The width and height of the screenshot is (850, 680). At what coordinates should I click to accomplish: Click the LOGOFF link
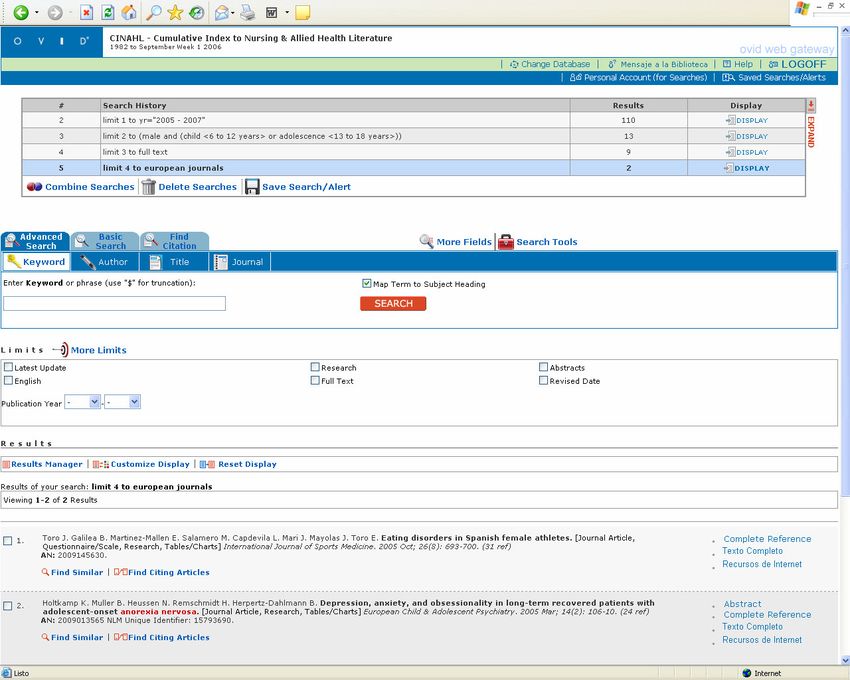point(803,64)
